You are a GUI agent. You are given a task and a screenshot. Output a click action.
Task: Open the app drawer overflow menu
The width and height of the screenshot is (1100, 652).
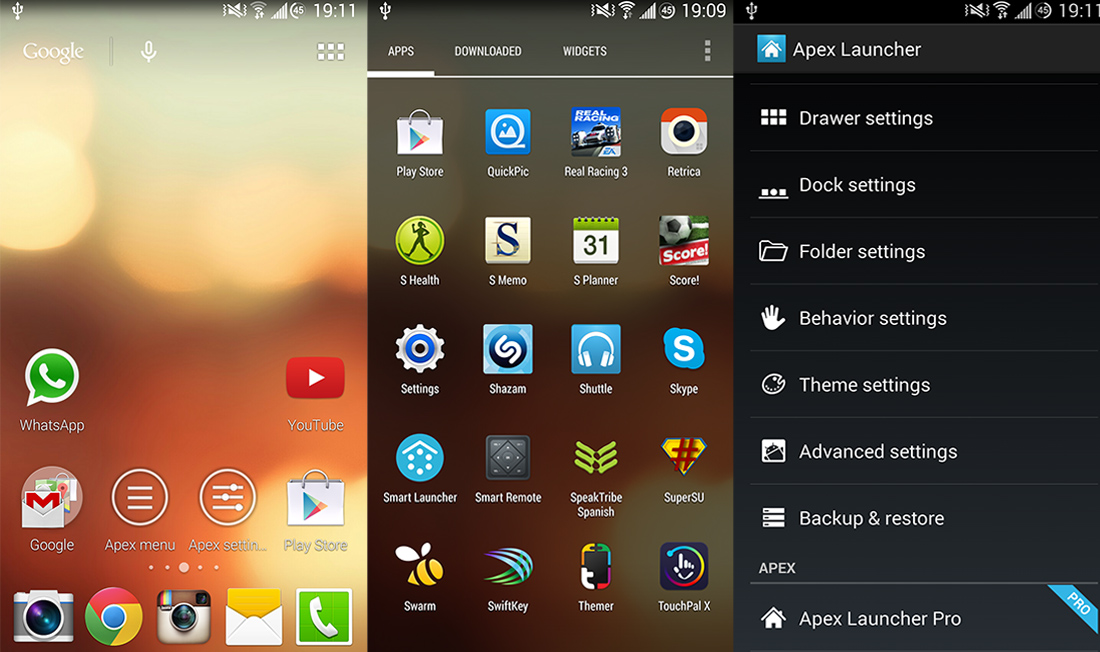[x=707, y=50]
